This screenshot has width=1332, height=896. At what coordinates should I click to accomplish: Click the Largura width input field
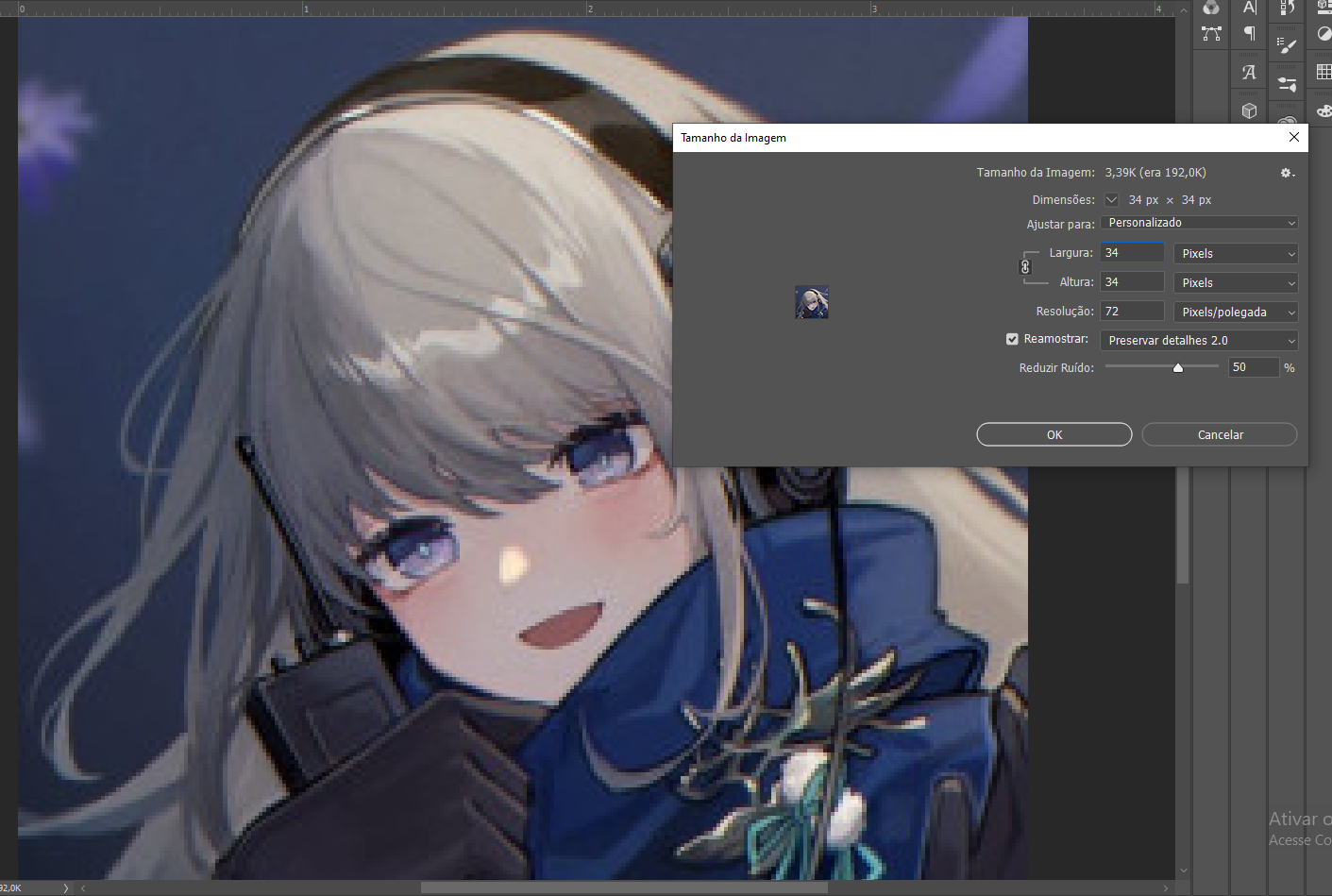pos(1132,253)
